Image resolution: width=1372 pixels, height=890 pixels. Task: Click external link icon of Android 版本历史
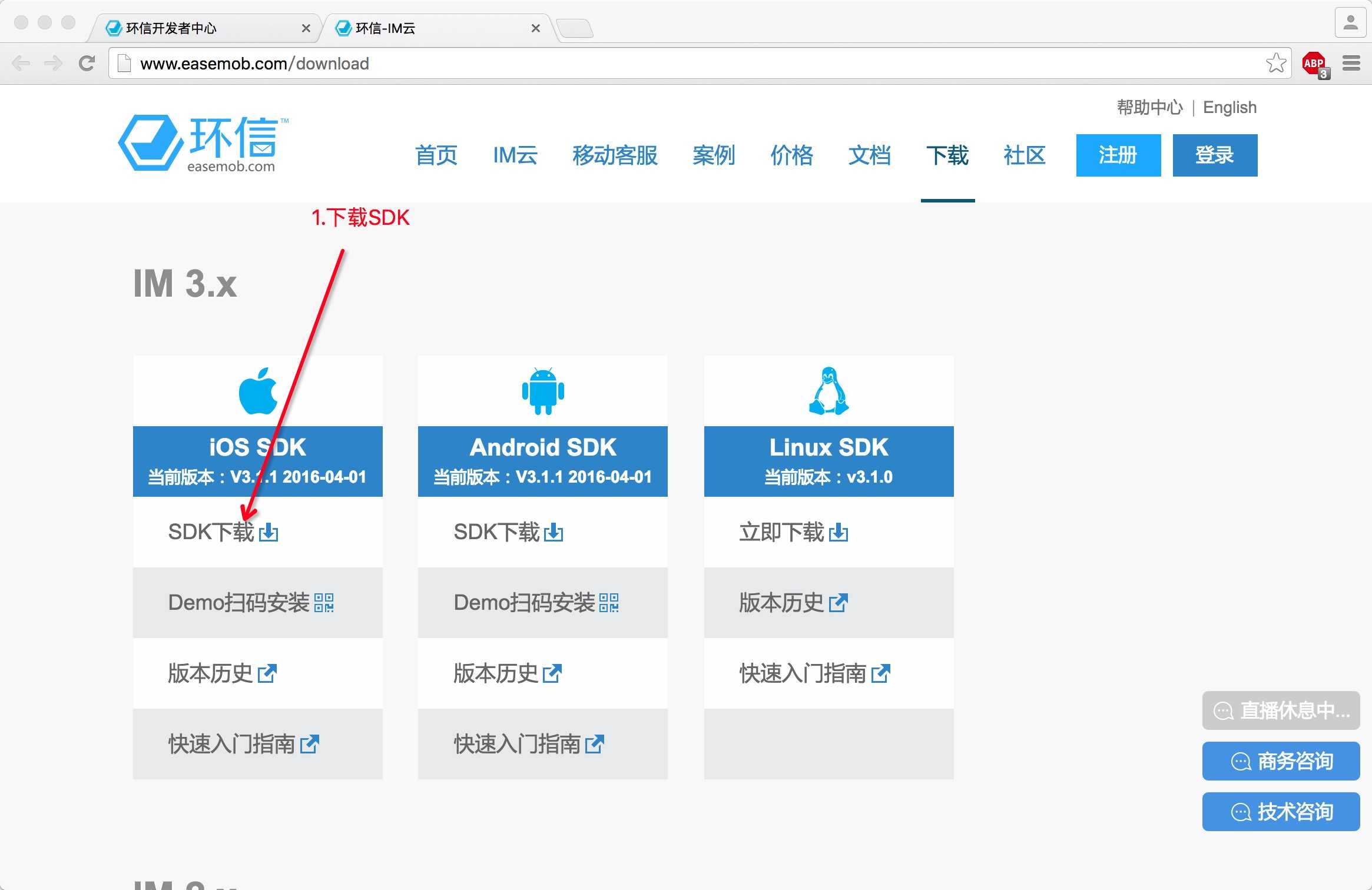[x=552, y=673]
